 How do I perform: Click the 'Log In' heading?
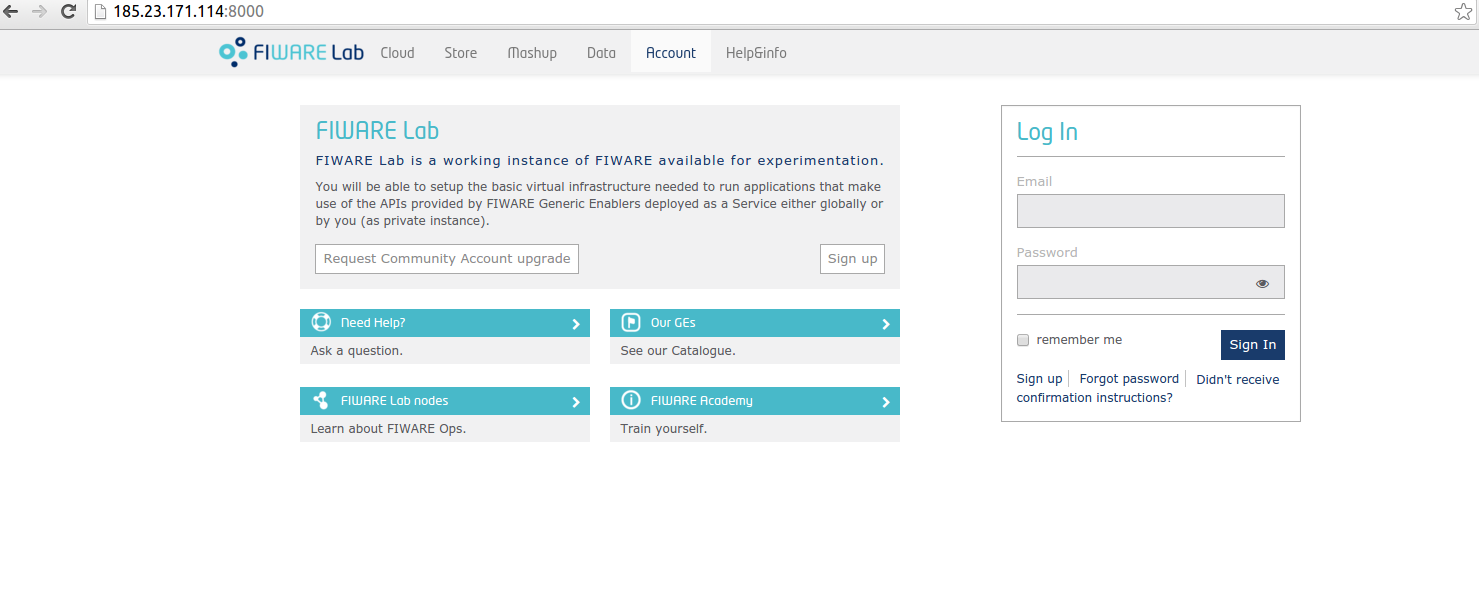click(1047, 132)
